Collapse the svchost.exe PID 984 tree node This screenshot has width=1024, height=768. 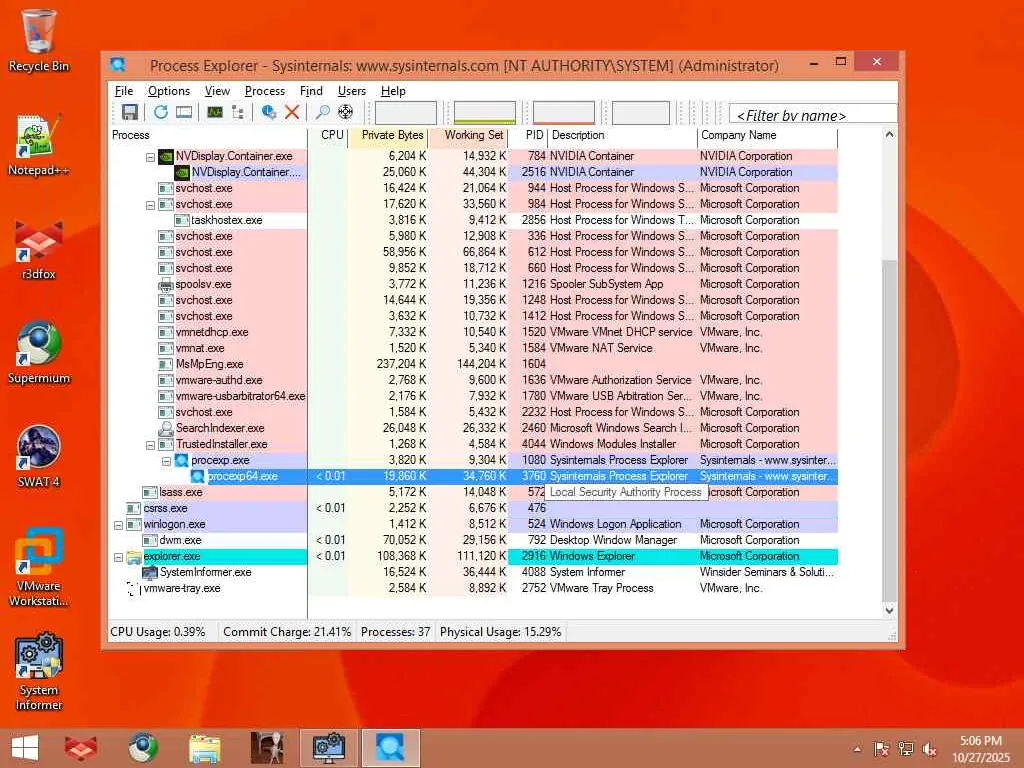click(150, 205)
